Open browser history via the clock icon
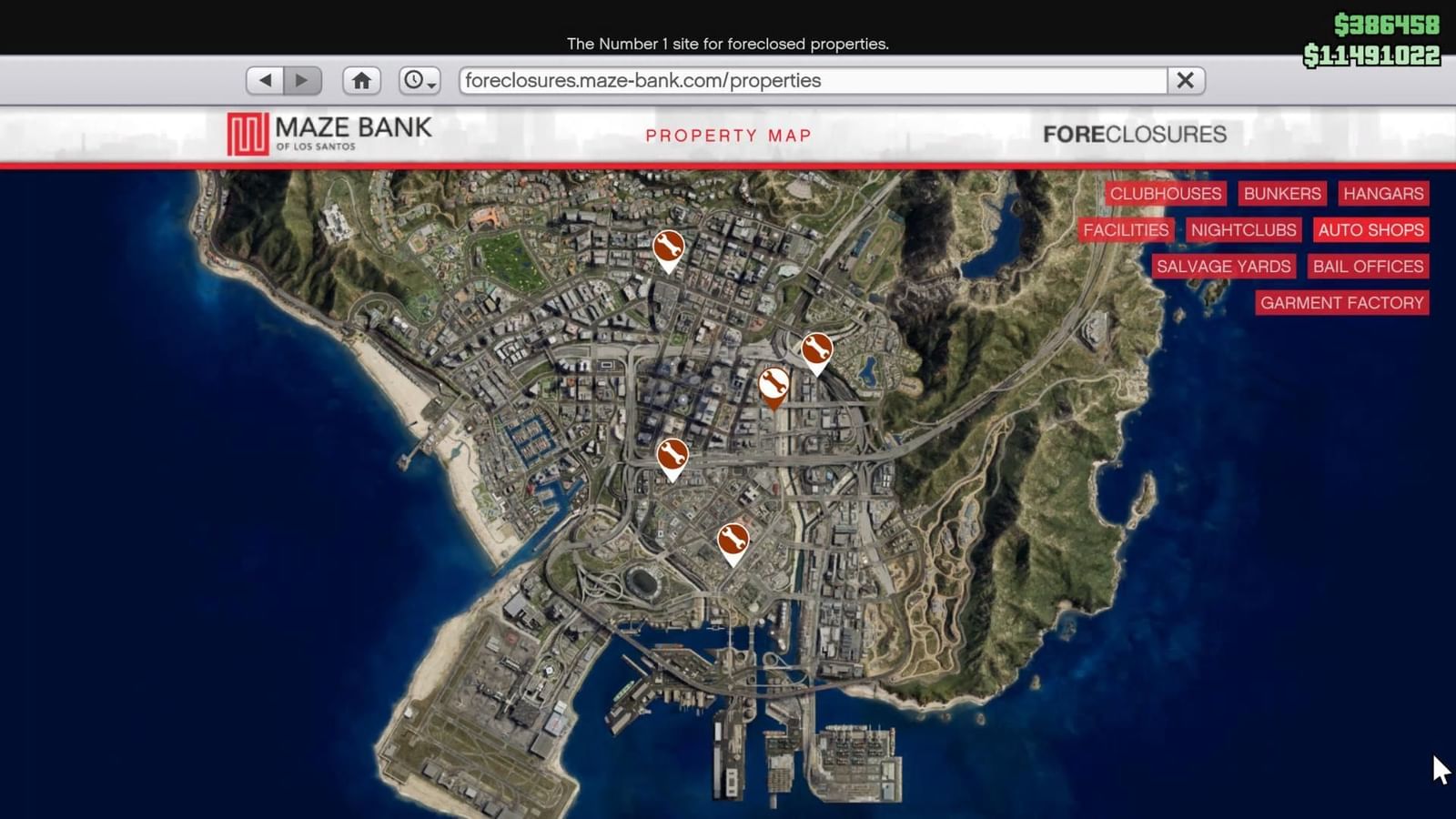This screenshot has width=1456, height=819. 414,80
